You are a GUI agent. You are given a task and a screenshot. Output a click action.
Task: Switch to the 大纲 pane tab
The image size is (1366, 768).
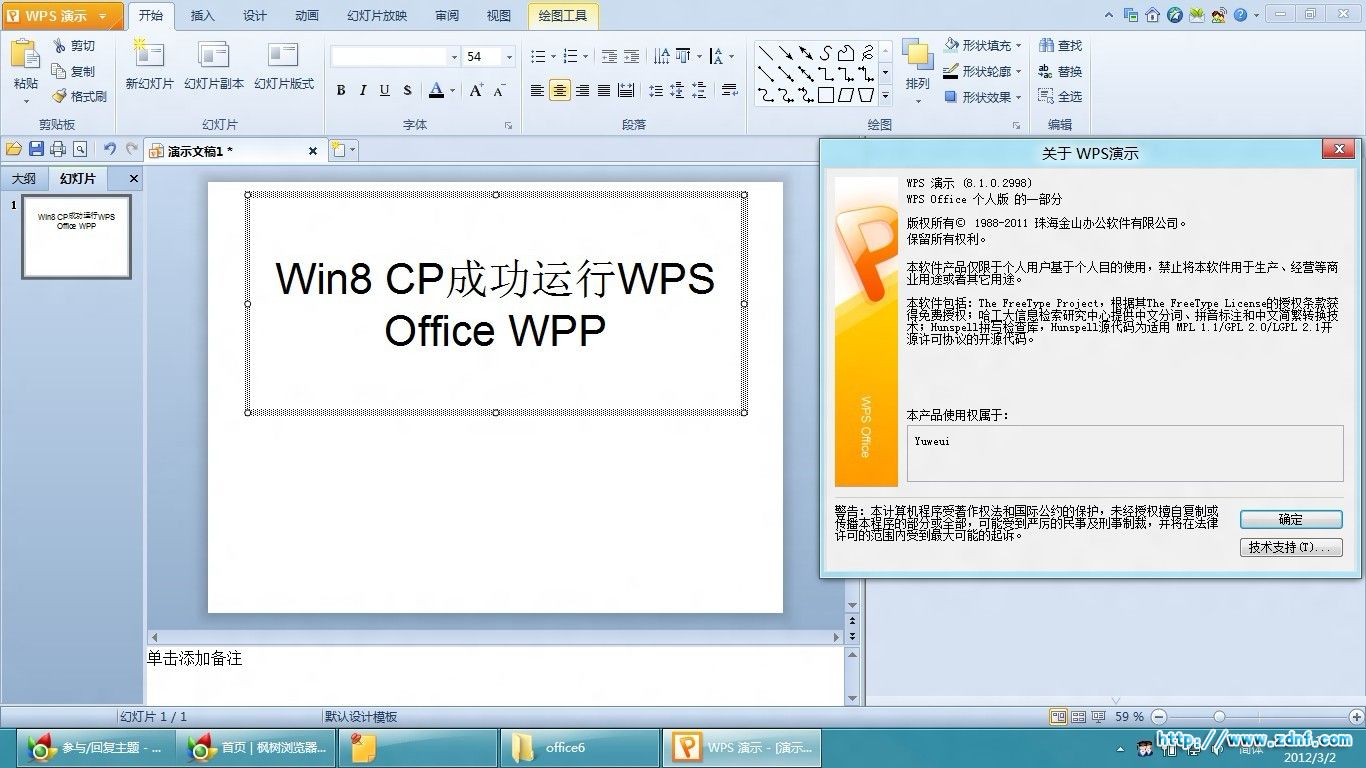[24, 179]
